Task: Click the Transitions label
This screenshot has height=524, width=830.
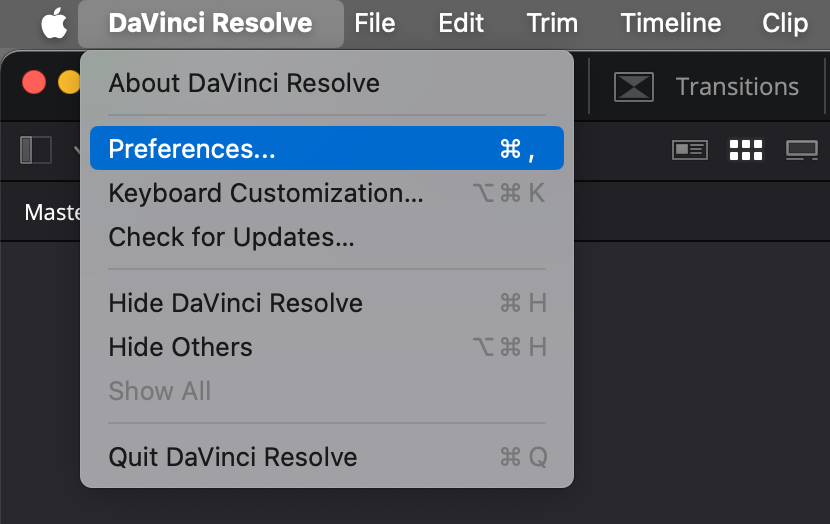Action: tap(737, 86)
